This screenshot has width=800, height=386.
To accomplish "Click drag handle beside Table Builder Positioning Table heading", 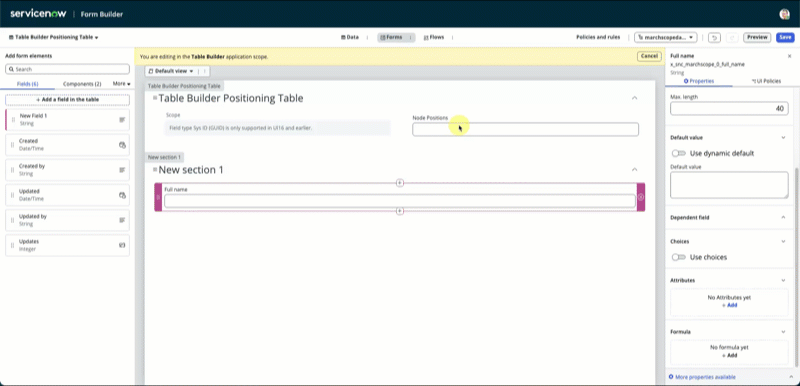I will point(155,98).
